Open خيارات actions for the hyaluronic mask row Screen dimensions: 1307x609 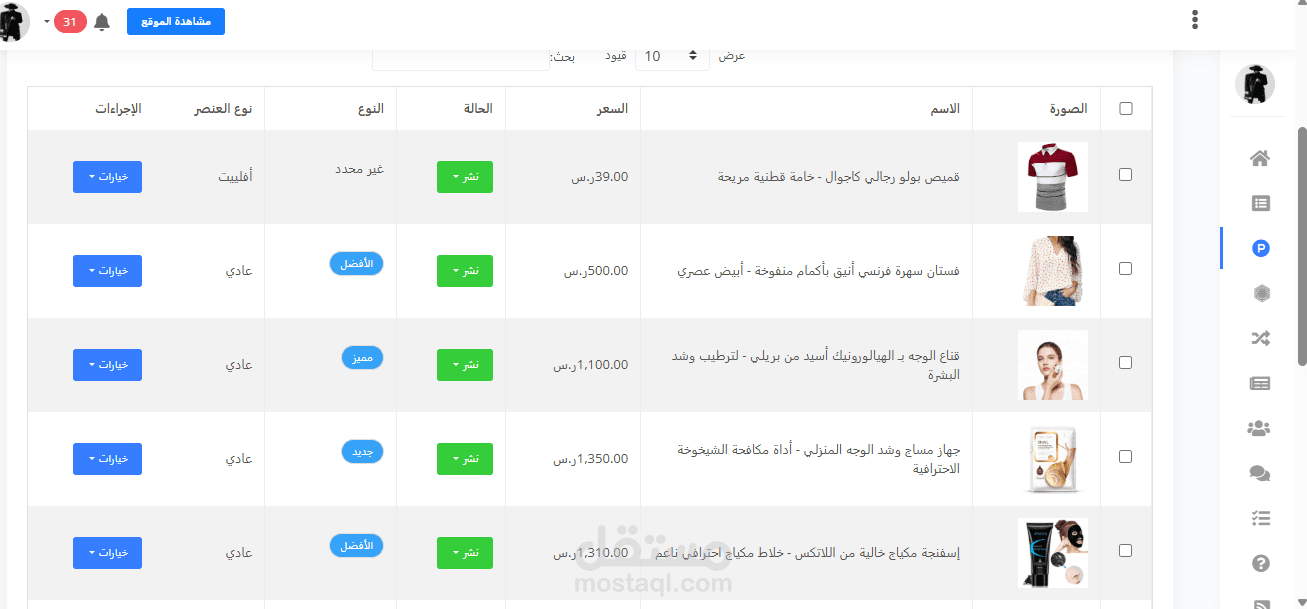tap(107, 365)
